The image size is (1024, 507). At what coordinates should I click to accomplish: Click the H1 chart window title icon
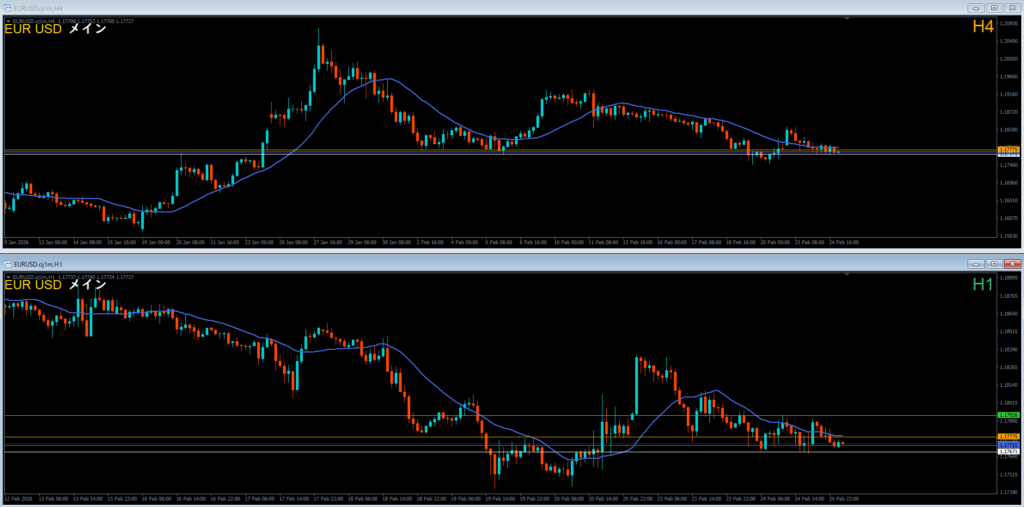coord(8,264)
